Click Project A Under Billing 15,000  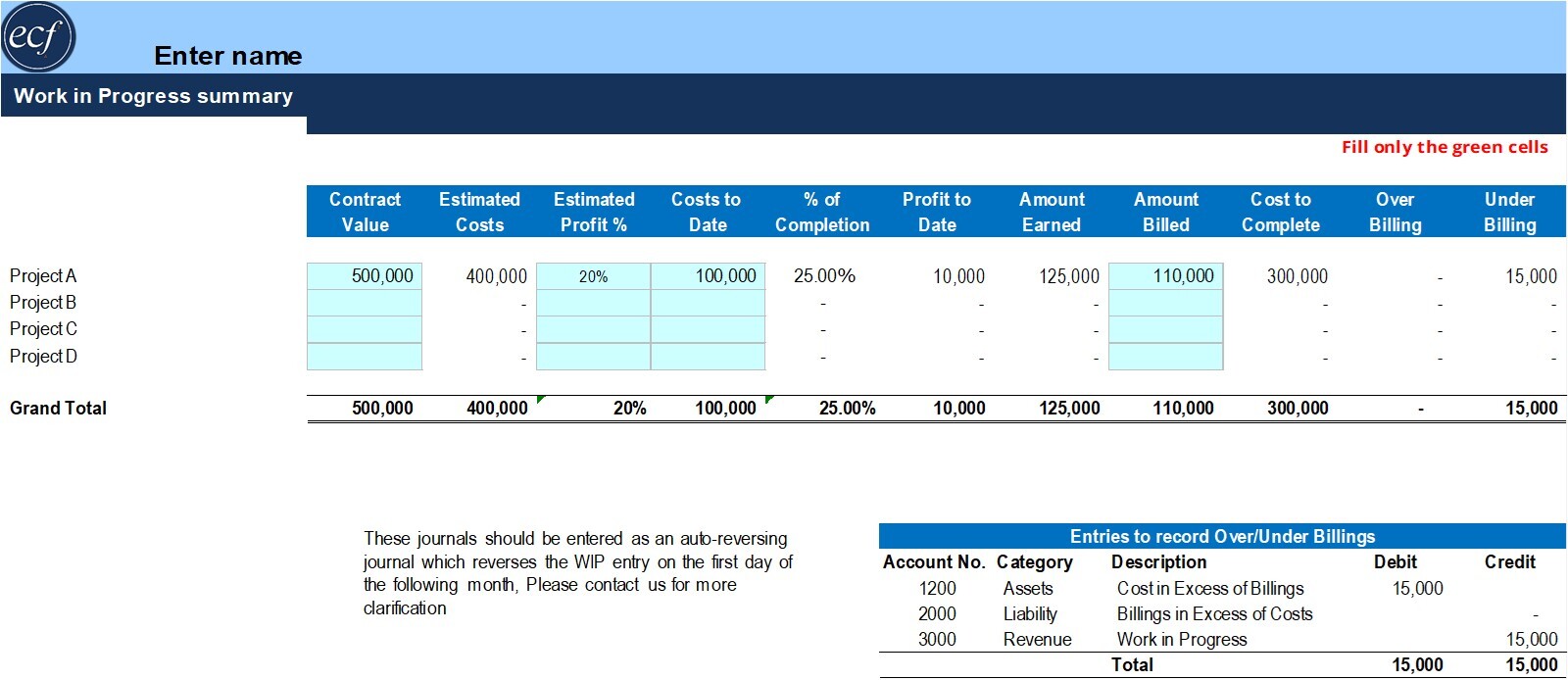1532,277
